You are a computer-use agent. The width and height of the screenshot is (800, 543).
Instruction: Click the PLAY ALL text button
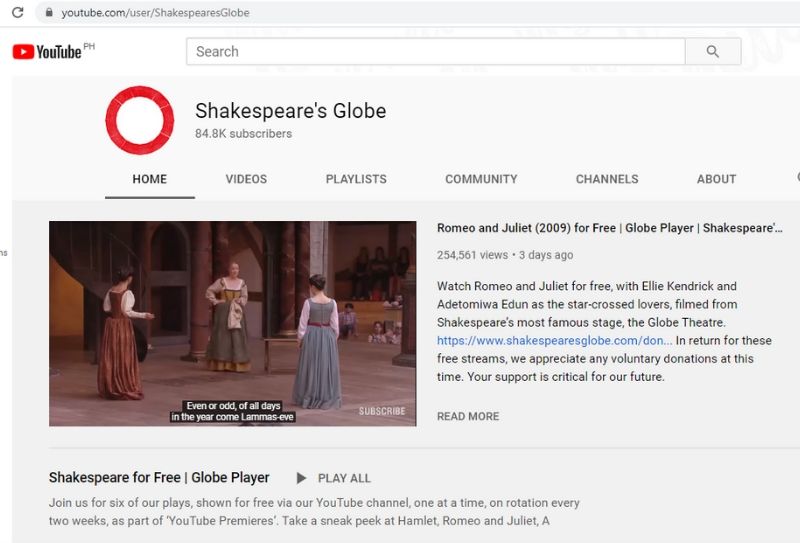pyautogui.click(x=344, y=479)
